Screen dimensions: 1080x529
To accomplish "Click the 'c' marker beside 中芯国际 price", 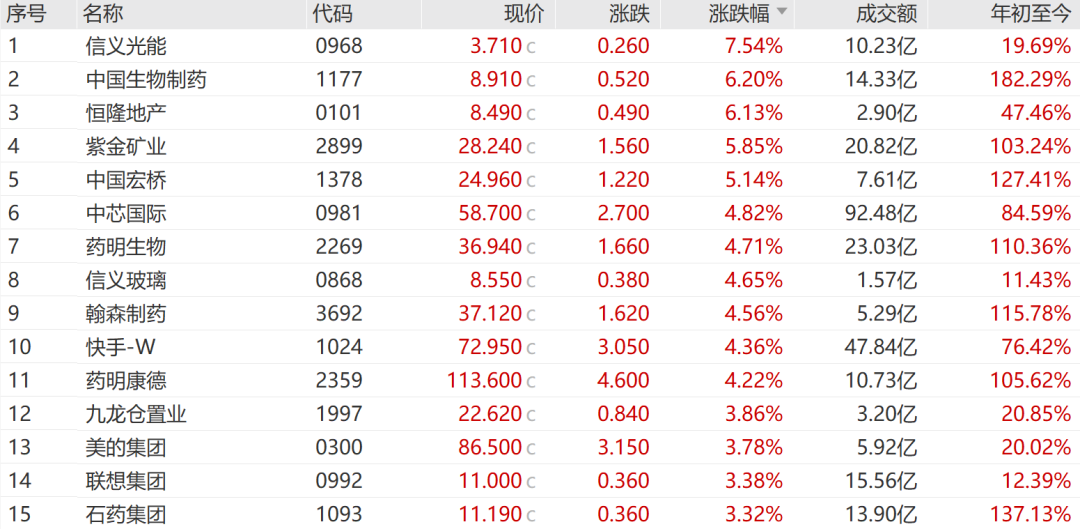I will (530, 215).
